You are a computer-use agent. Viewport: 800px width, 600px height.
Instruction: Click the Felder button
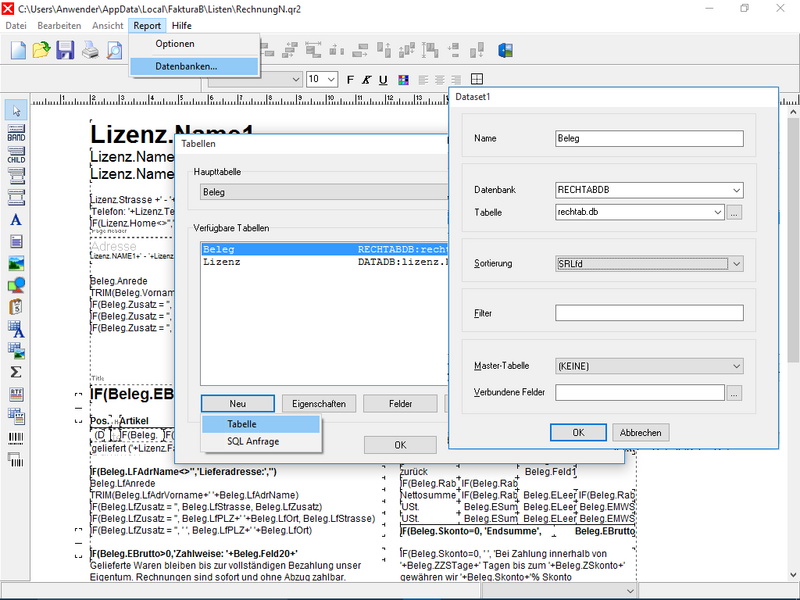tap(401, 404)
